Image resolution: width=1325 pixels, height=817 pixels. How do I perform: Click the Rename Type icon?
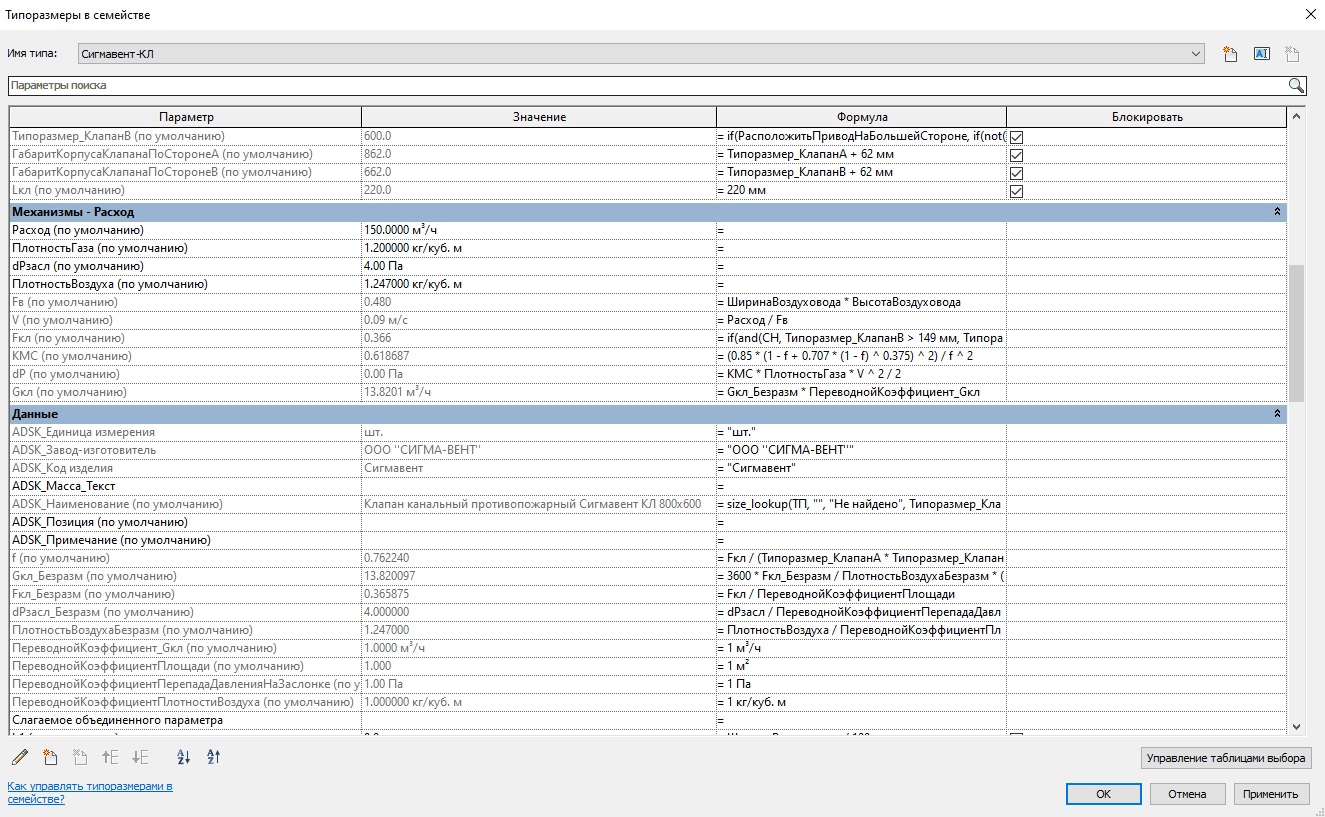(x=1261, y=54)
